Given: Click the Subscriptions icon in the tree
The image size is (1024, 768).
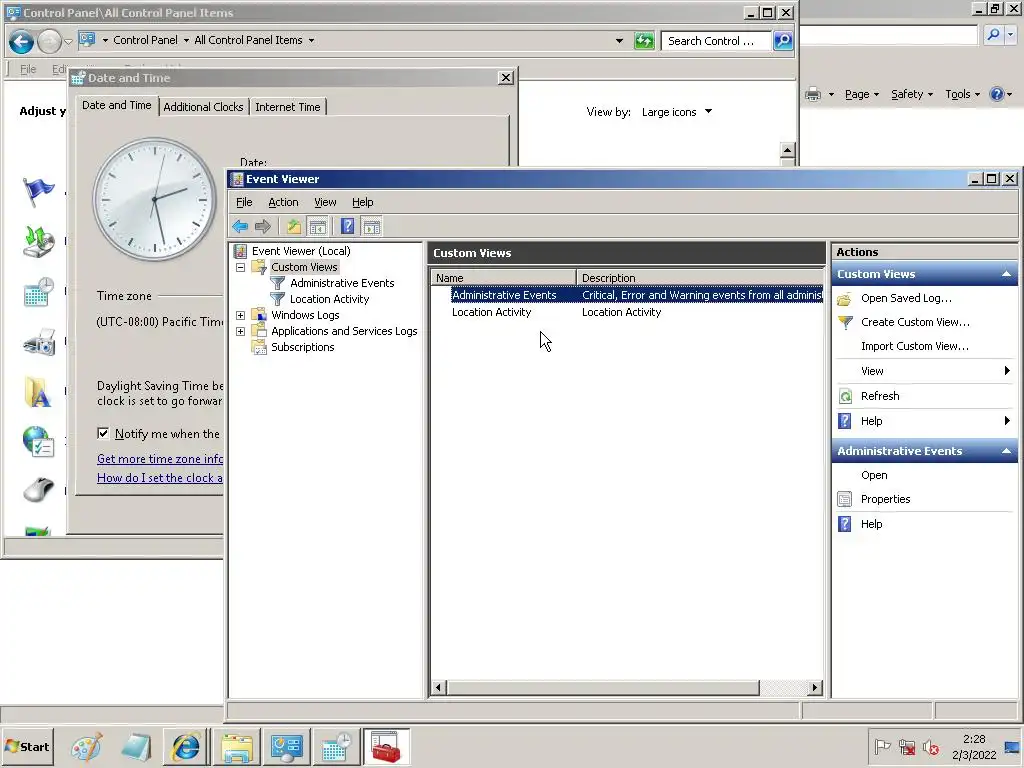Looking at the screenshot, I should pyautogui.click(x=259, y=347).
